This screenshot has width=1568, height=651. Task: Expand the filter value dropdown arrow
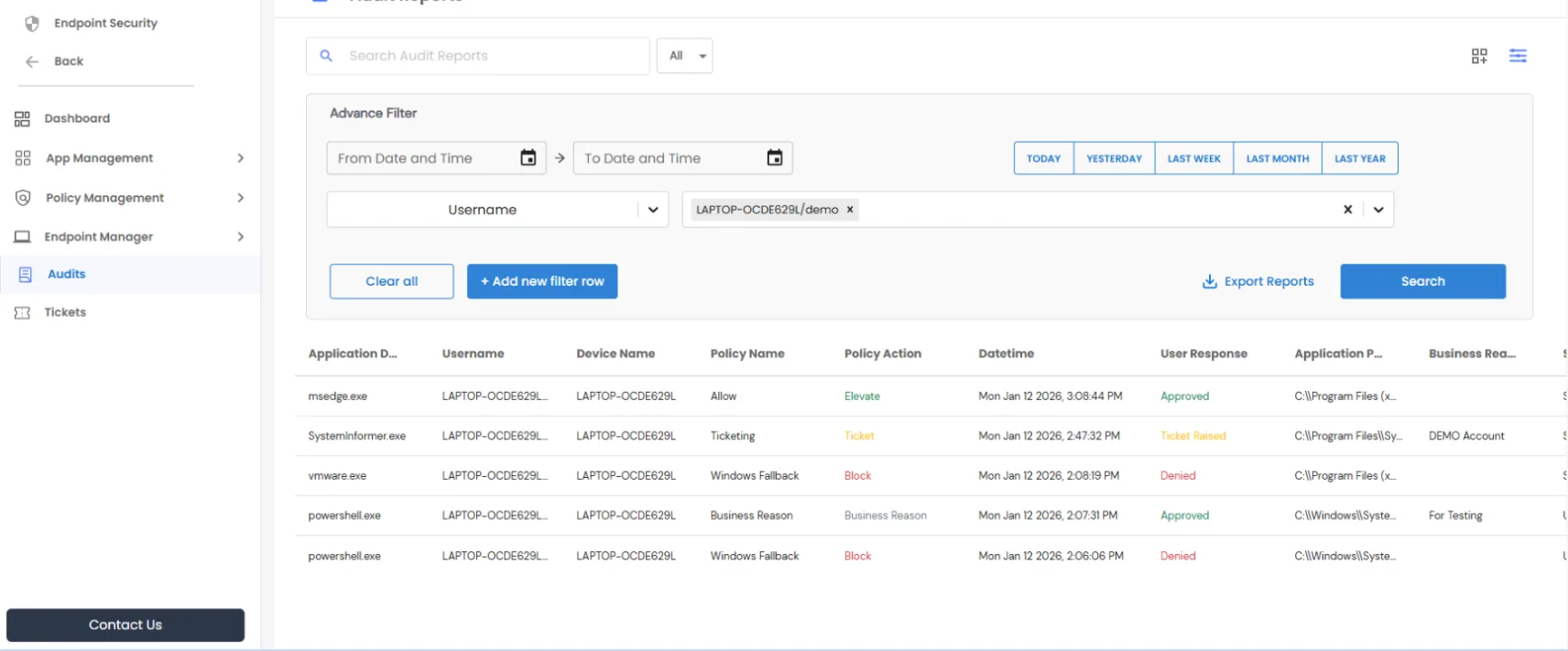[1377, 210]
